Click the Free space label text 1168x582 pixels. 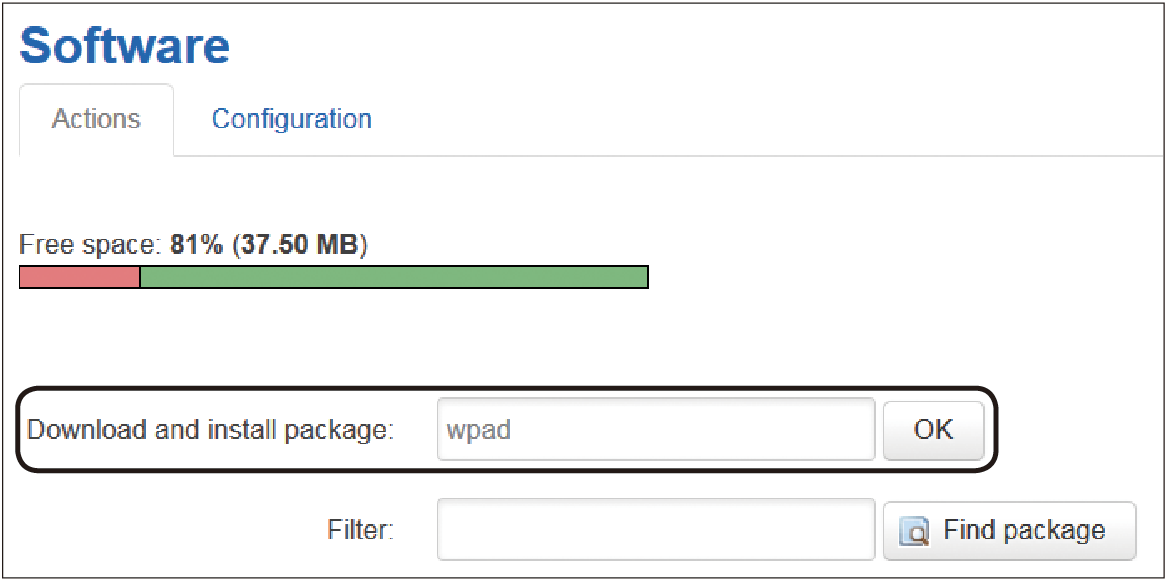(x=92, y=245)
